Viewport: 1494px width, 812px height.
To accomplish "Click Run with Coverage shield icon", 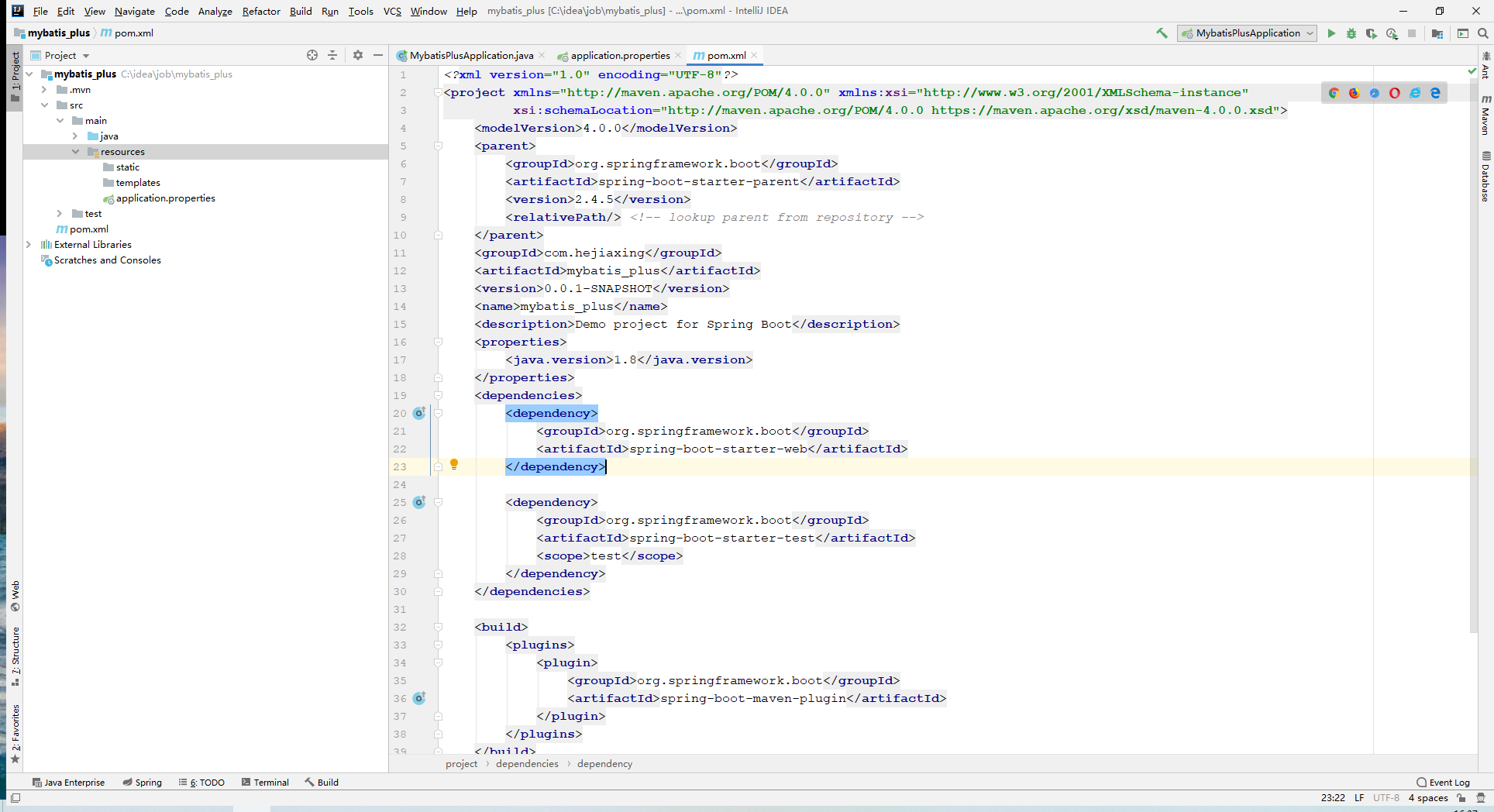I will [1372, 33].
